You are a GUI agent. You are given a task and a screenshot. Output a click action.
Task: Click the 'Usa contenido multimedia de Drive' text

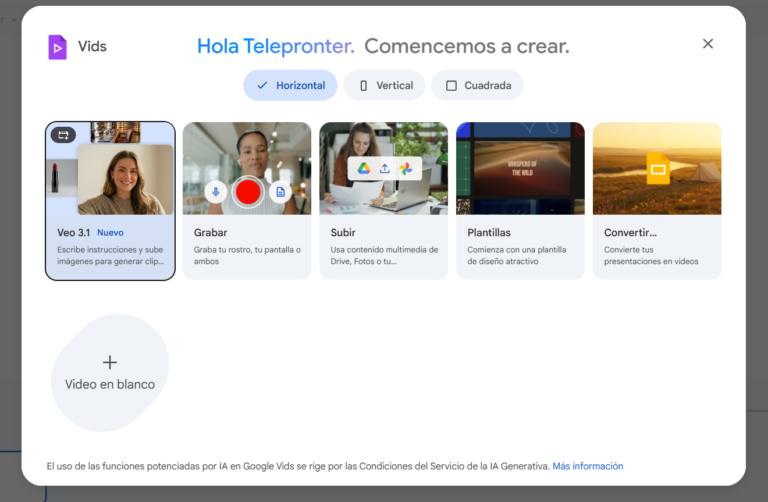click(384, 255)
